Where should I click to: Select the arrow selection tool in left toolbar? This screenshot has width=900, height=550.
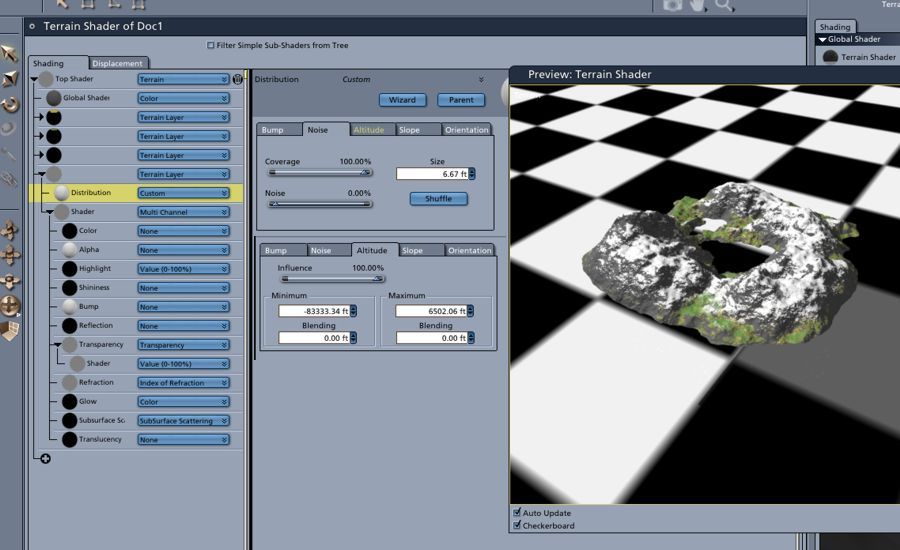coord(10,53)
